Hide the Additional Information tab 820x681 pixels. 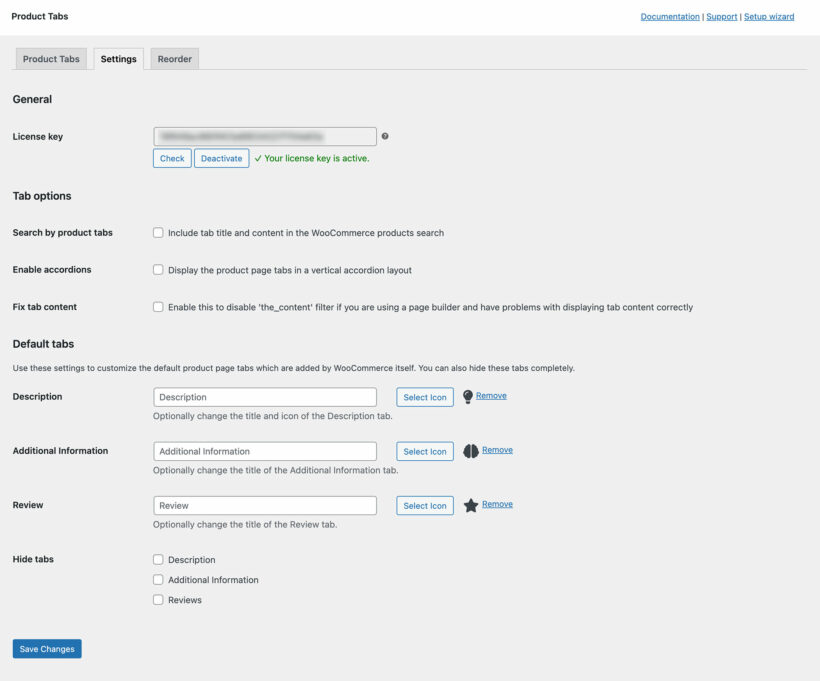[x=157, y=579]
